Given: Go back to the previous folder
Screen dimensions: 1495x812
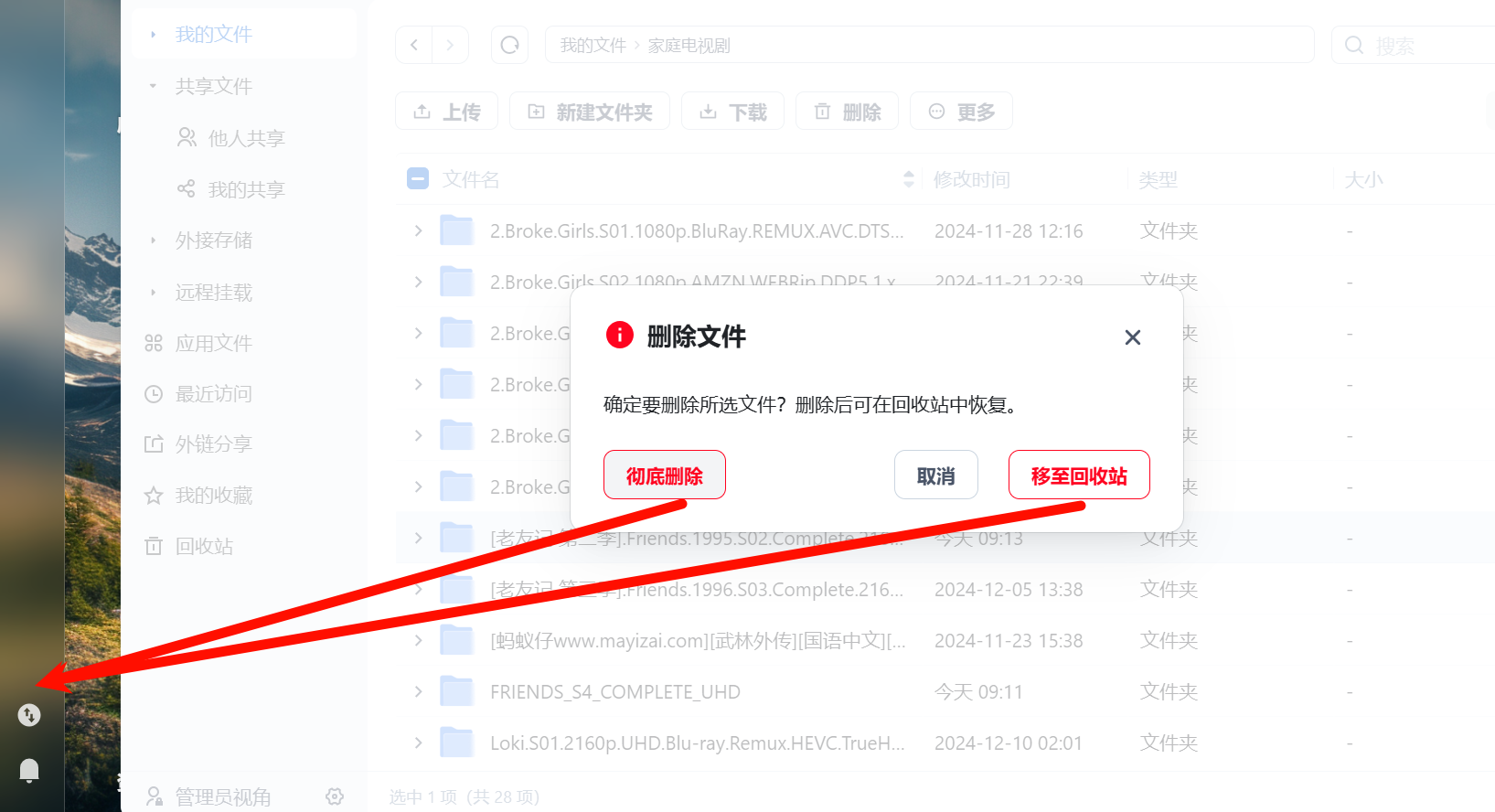Looking at the screenshot, I should [x=414, y=45].
